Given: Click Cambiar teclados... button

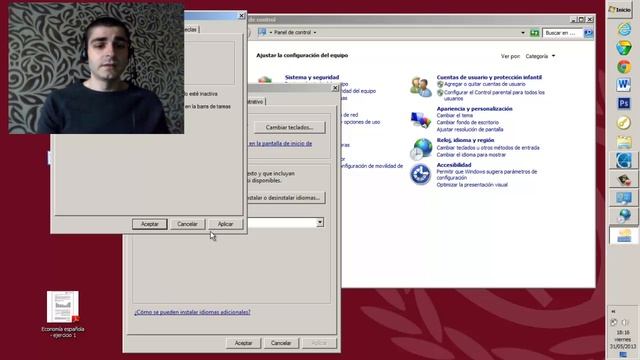Looking at the screenshot, I should (x=289, y=127).
